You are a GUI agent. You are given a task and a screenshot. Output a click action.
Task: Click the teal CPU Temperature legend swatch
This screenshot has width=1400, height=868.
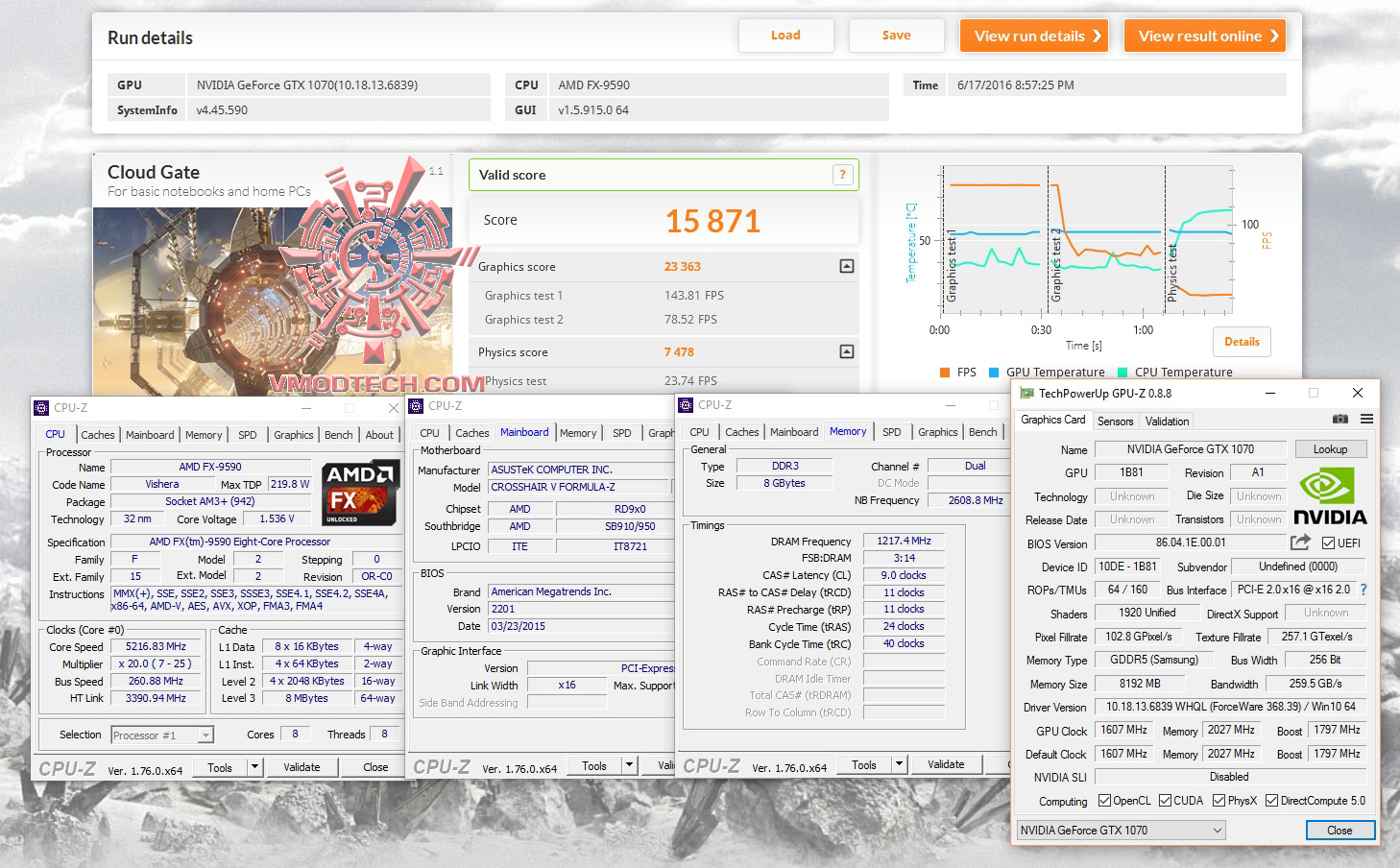pyautogui.click(x=1122, y=373)
